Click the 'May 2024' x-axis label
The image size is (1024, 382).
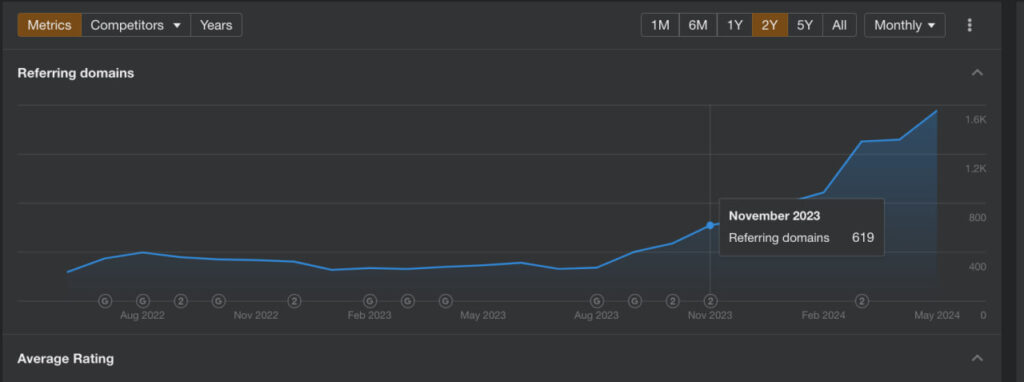(937, 315)
